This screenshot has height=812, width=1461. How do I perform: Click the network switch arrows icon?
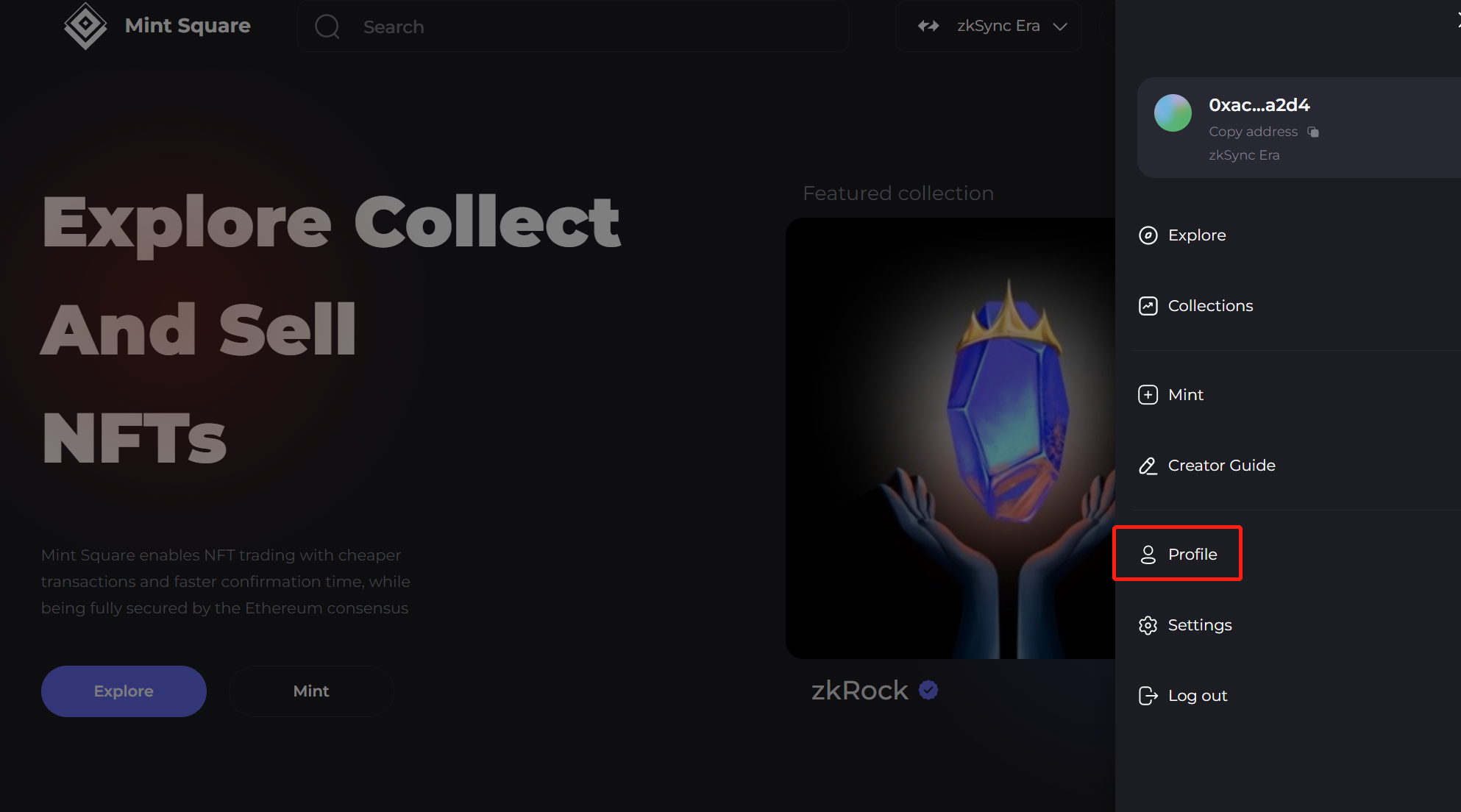pyautogui.click(x=928, y=26)
